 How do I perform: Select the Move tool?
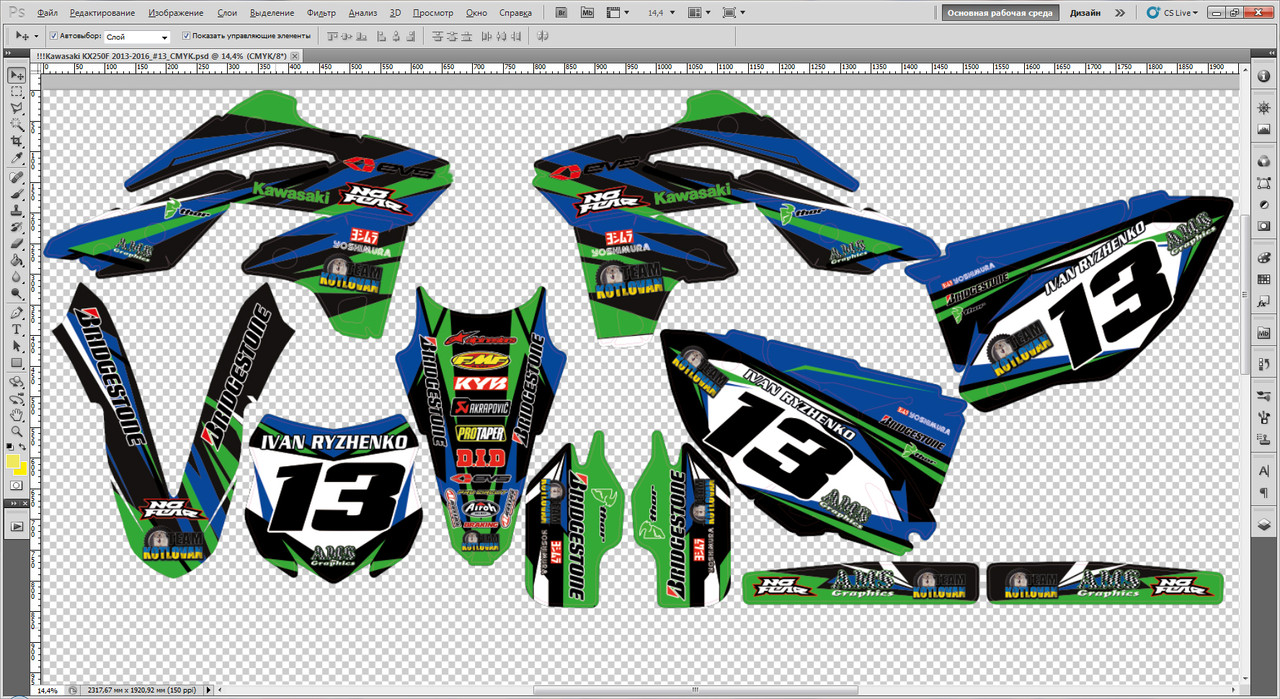pyautogui.click(x=17, y=75)
